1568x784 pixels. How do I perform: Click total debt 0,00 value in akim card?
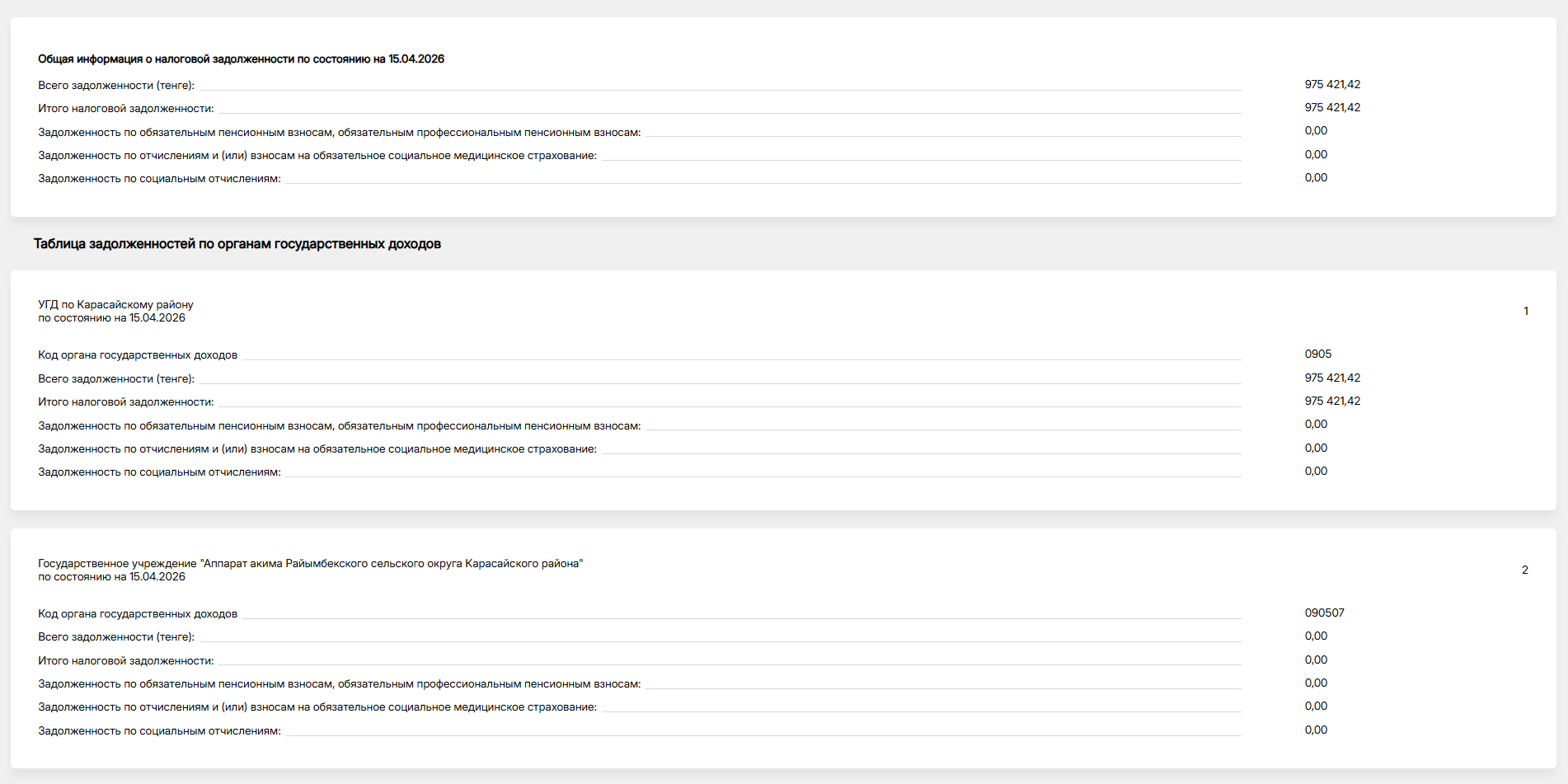pyautogui.click(x=1316, y=636)
